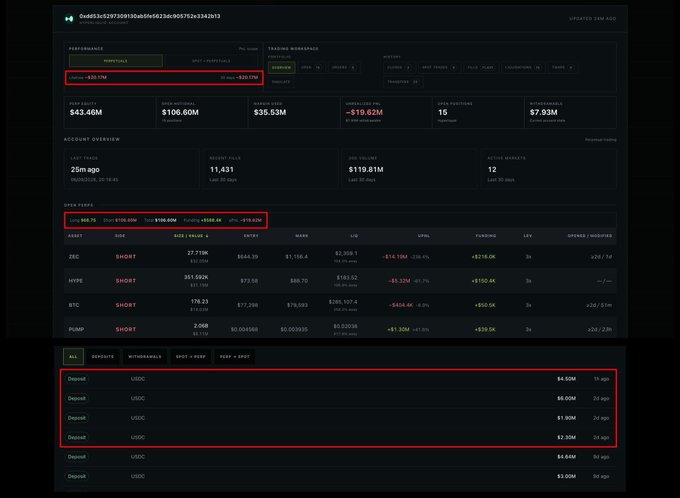Viewport: 680px width, 498px height.
Task: Click the Last Trade 25m ago card
Action: pyautogui.click(x=130, y=169)
